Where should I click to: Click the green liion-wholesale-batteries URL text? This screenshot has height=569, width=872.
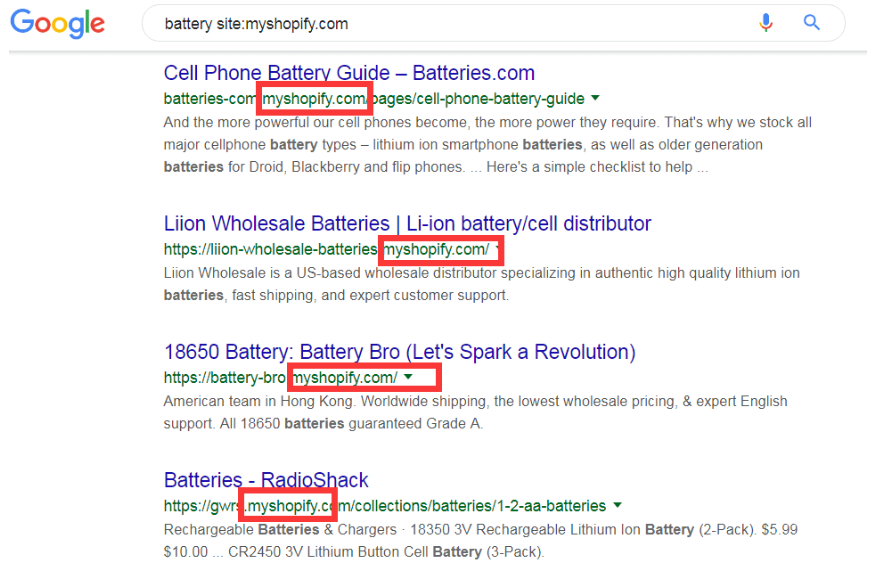pos(326,249)
